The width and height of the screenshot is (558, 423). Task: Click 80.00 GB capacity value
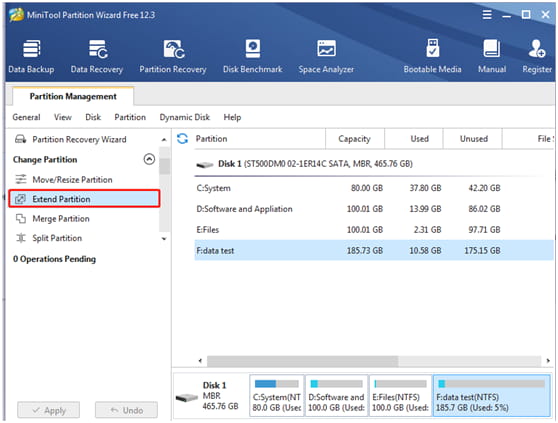[367, 188]
